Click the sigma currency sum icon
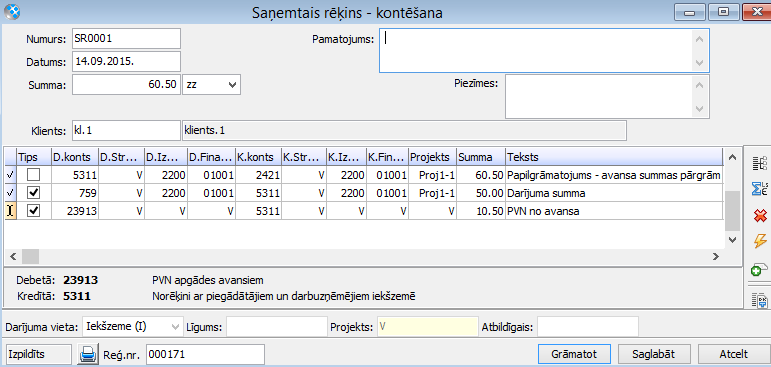The image size is (771, 367). click(x=760, y=189)
